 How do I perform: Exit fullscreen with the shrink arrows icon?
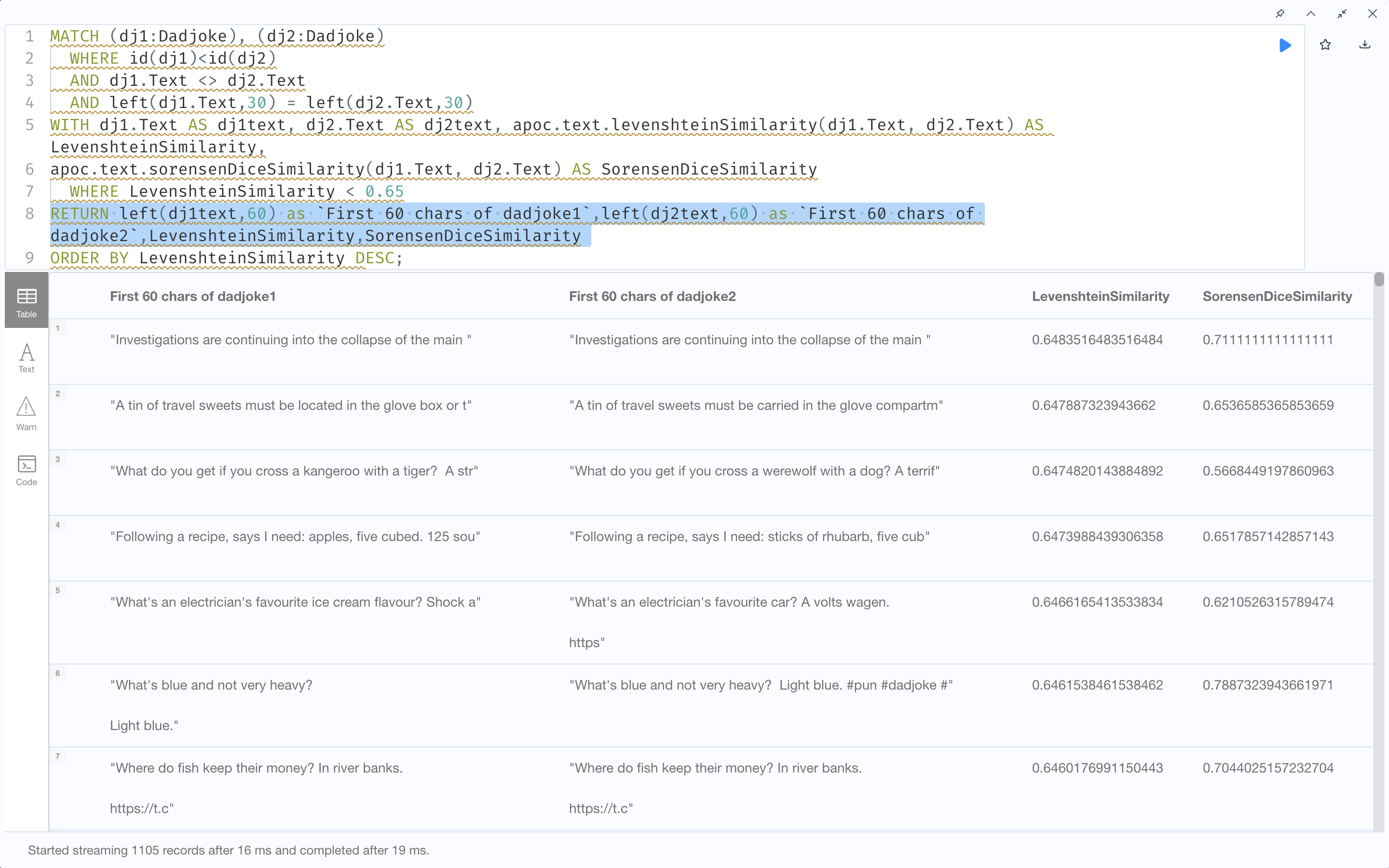pos(1342,13)
